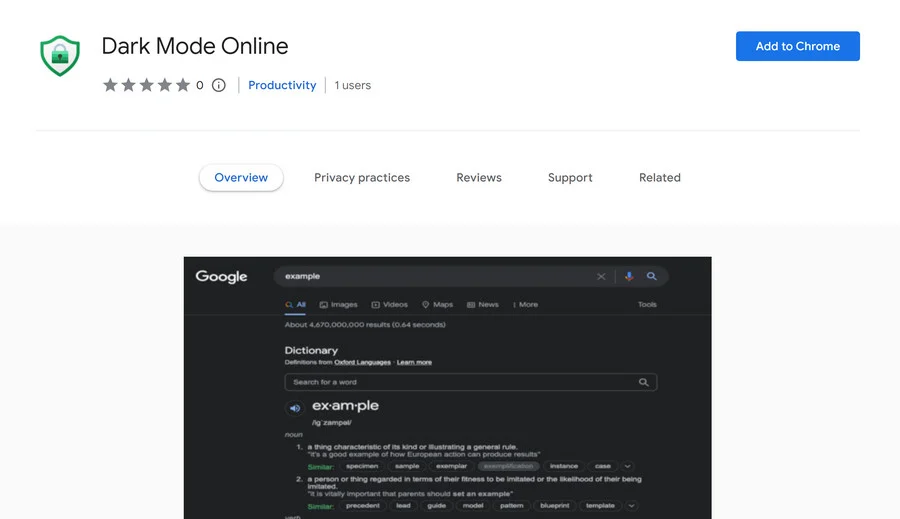Open the More search options menu
The width and height of the screenshot is (900, 519).
point(526,305)
